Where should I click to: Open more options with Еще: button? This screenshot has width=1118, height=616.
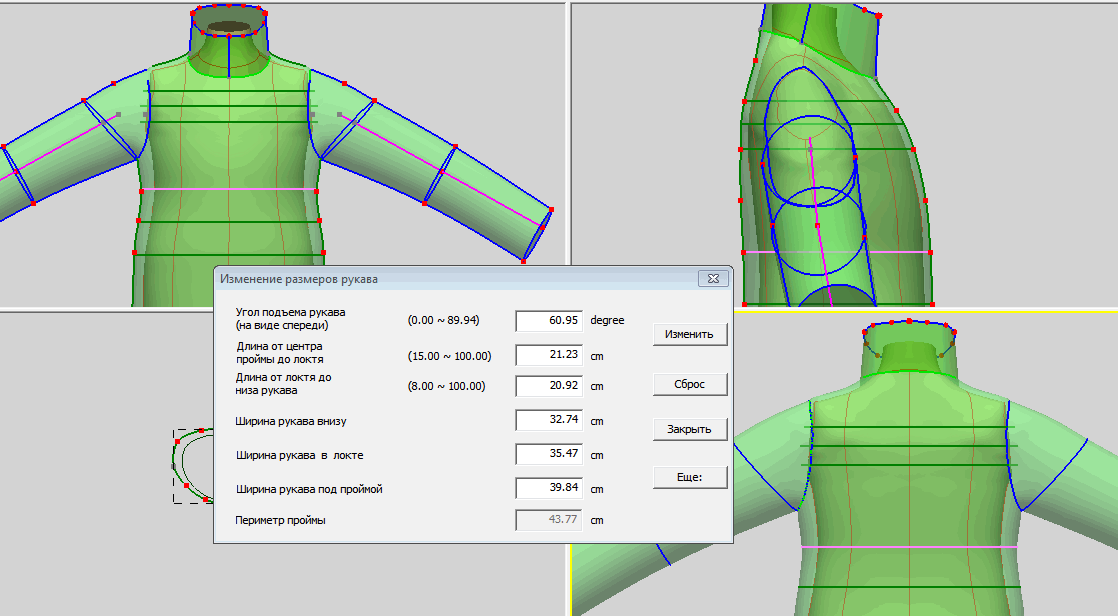point(689,477)
